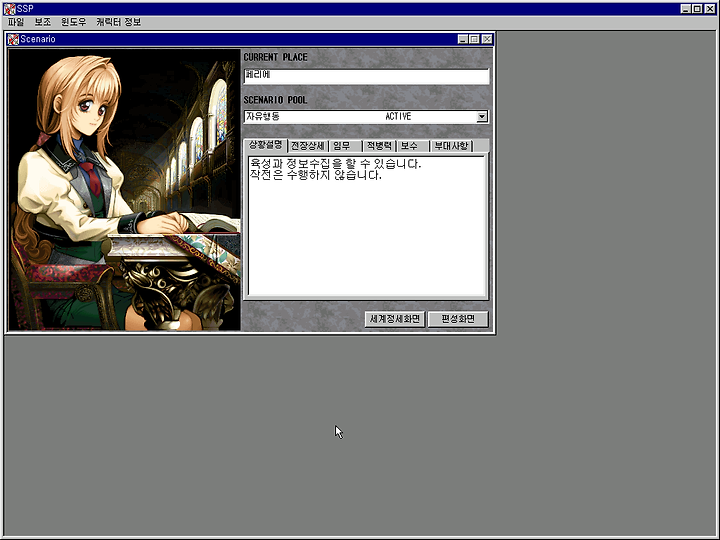Open the 윈도우 menu

(x=73, y=22)
